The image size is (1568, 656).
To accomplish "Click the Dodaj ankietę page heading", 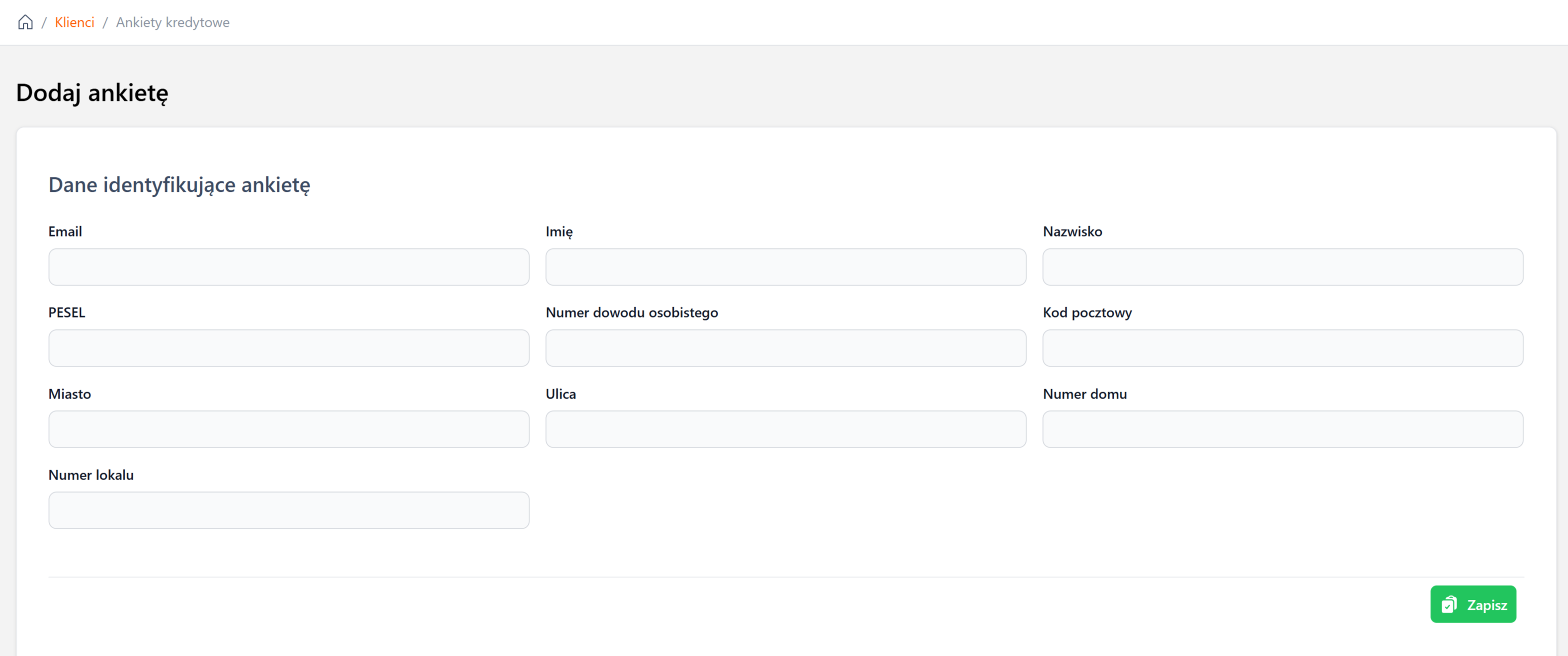I will tap(92, 93).
